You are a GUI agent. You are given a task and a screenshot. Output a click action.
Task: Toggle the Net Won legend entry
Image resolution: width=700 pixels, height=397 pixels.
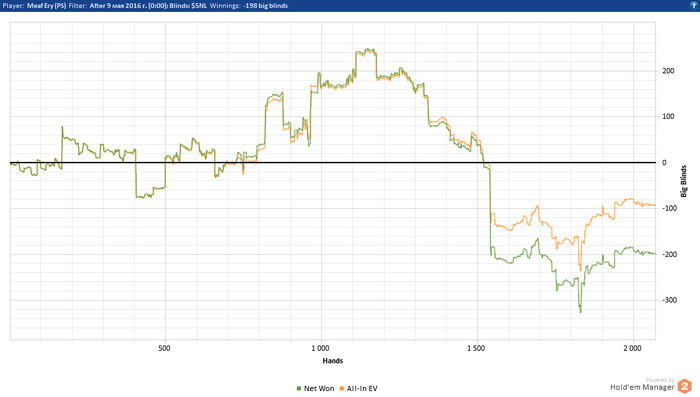[x=315, y=389]
